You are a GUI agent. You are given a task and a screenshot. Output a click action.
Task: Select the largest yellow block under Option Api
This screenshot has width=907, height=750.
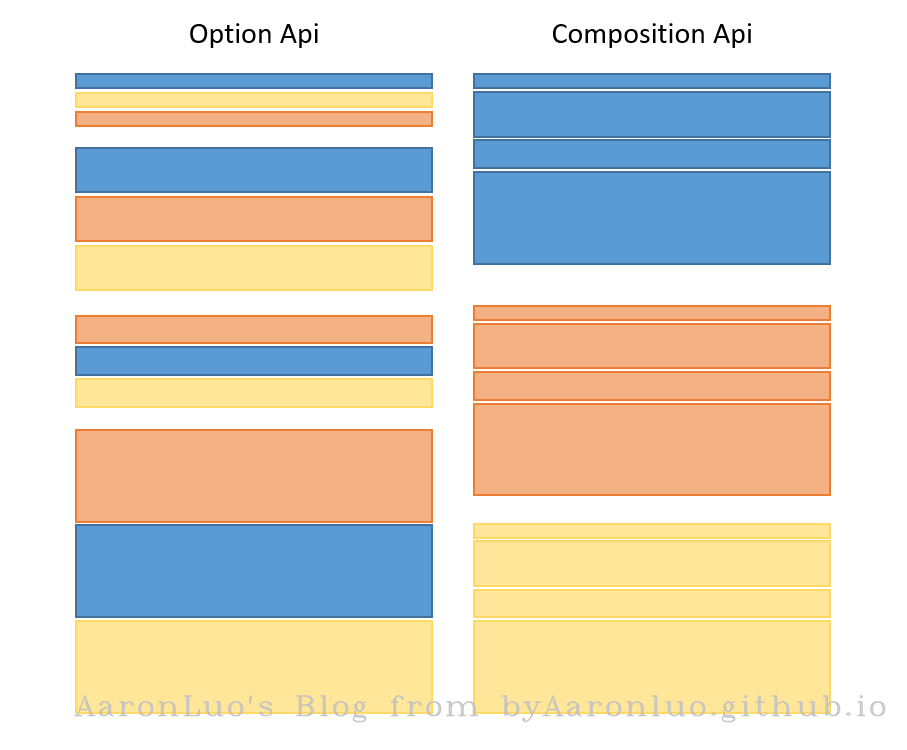click(x=254, y=660)
